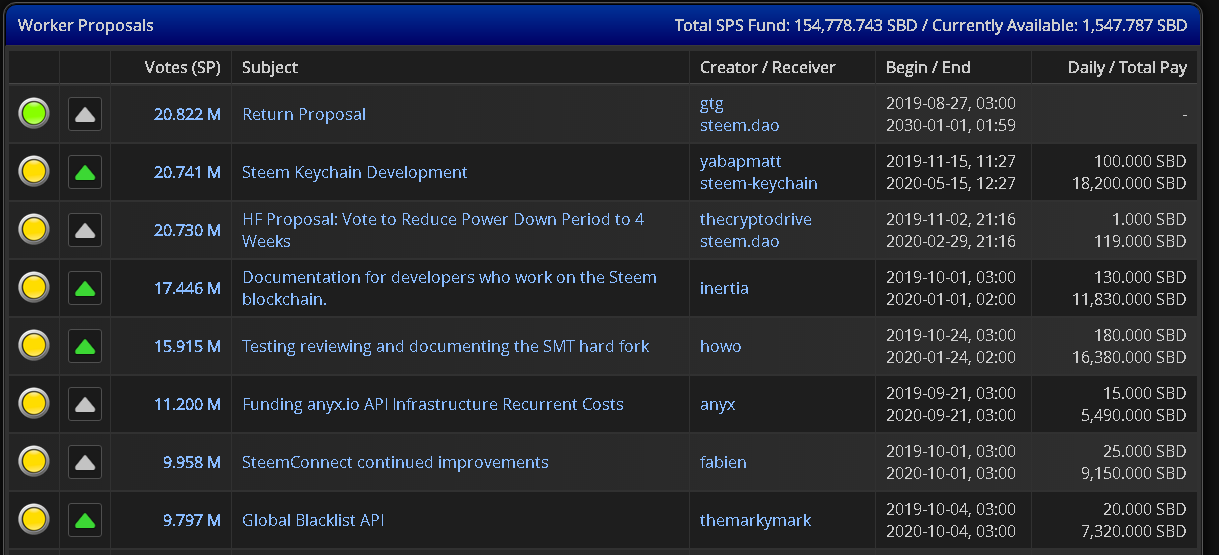Viewport: 1219px width, 555px height.
Task: Open HF Proposal Reduce Power Down Period link
Action: point(443,230)
